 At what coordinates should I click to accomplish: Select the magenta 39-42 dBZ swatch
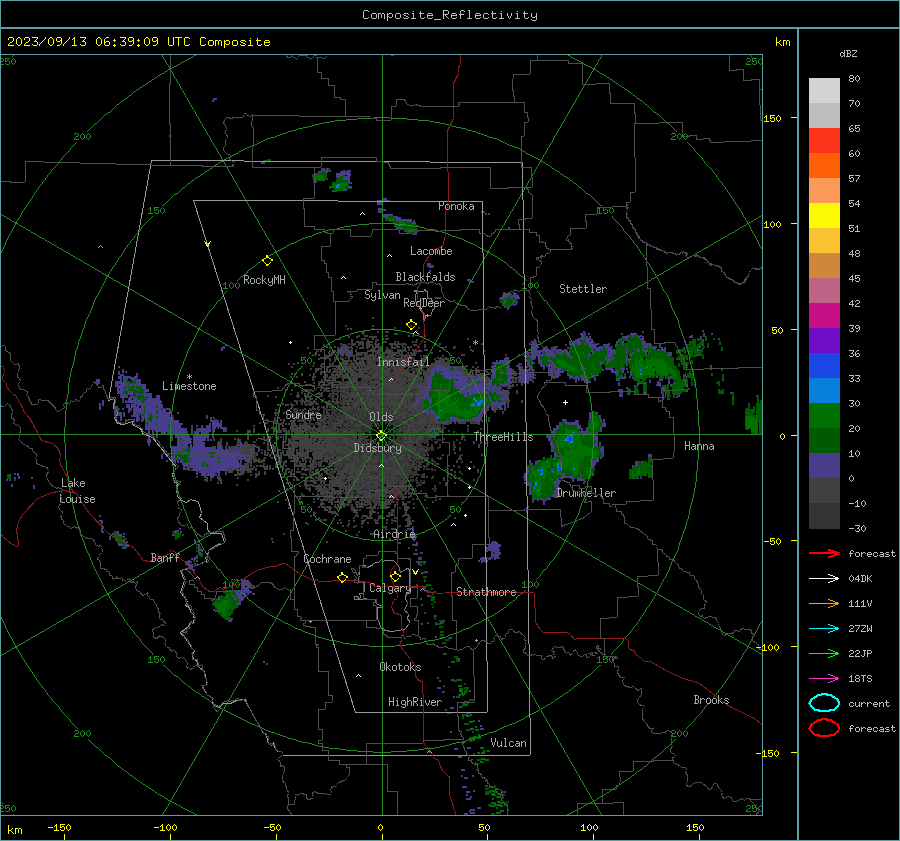(x=824, y=316)
